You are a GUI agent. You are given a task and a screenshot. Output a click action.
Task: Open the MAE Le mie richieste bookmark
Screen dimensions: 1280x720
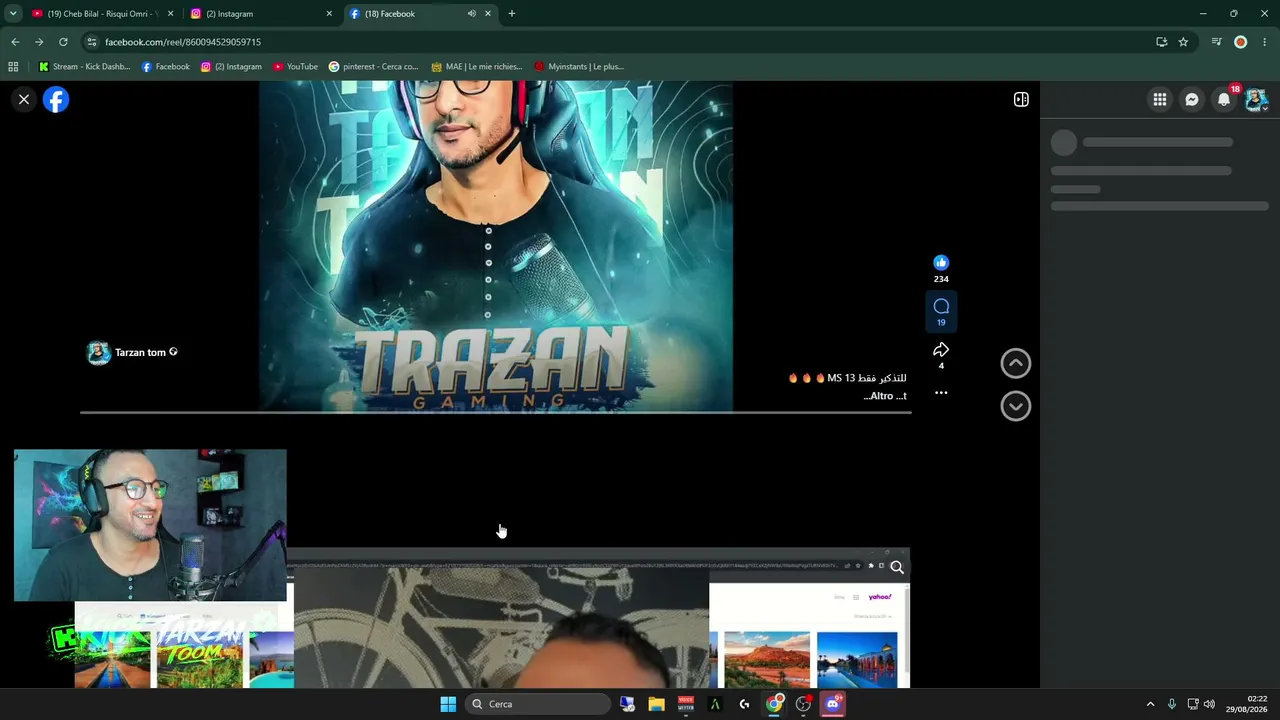pos(476,67)
